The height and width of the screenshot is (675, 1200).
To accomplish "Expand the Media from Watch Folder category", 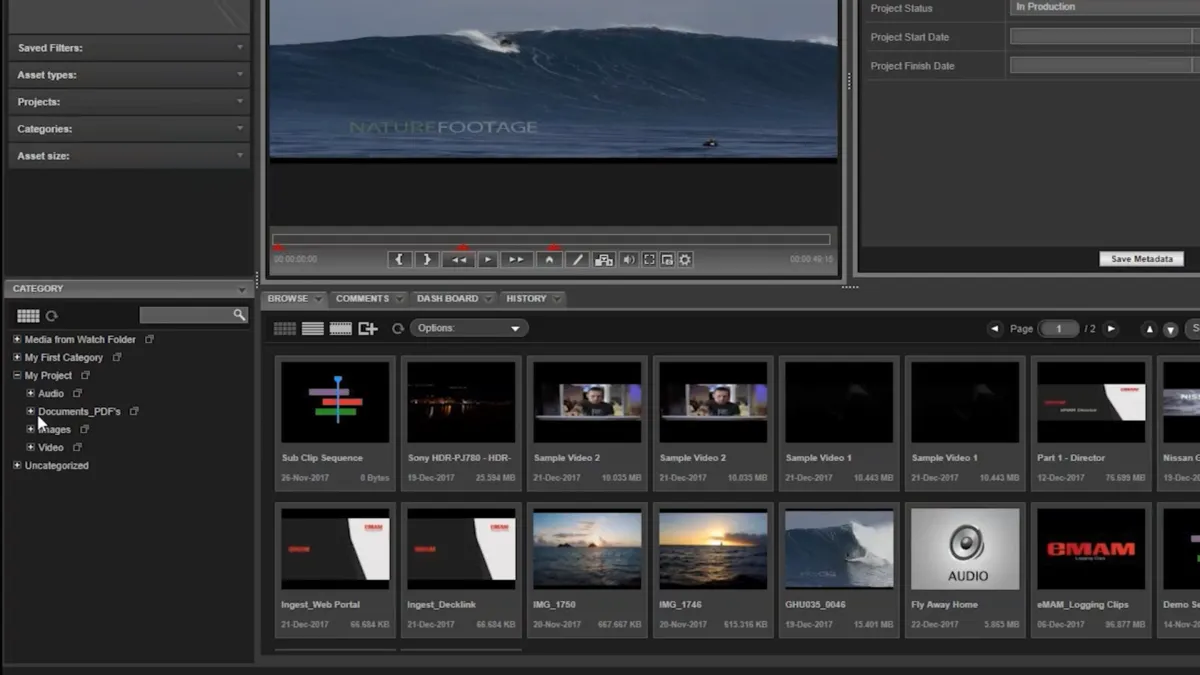I will 17,340.
